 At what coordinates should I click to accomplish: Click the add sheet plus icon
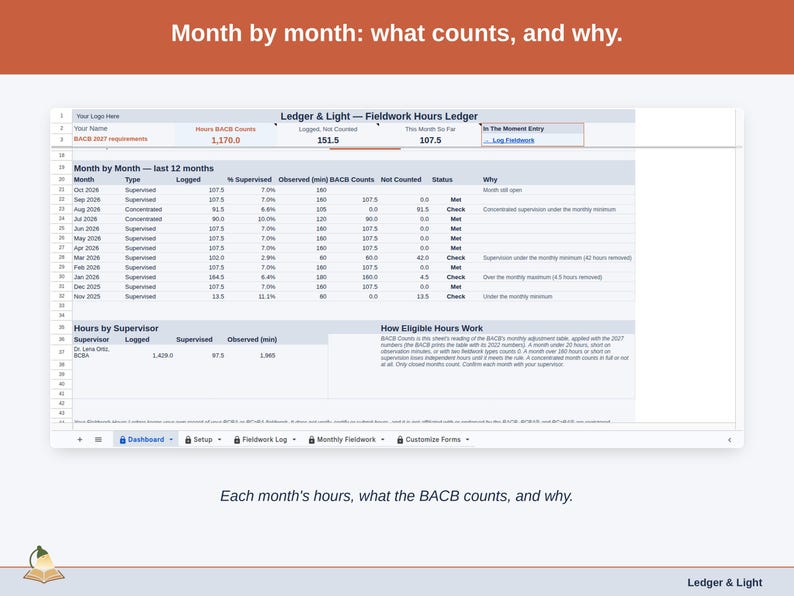pyautogui.click(x=80, y=440)
